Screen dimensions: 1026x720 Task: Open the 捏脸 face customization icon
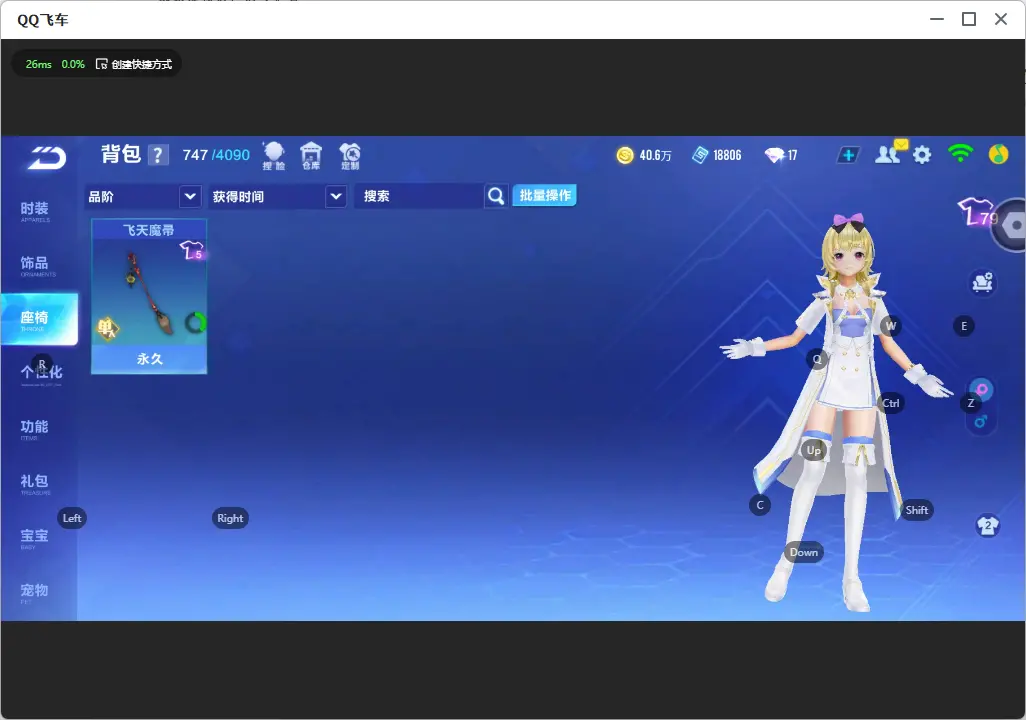tap(274, 156)
